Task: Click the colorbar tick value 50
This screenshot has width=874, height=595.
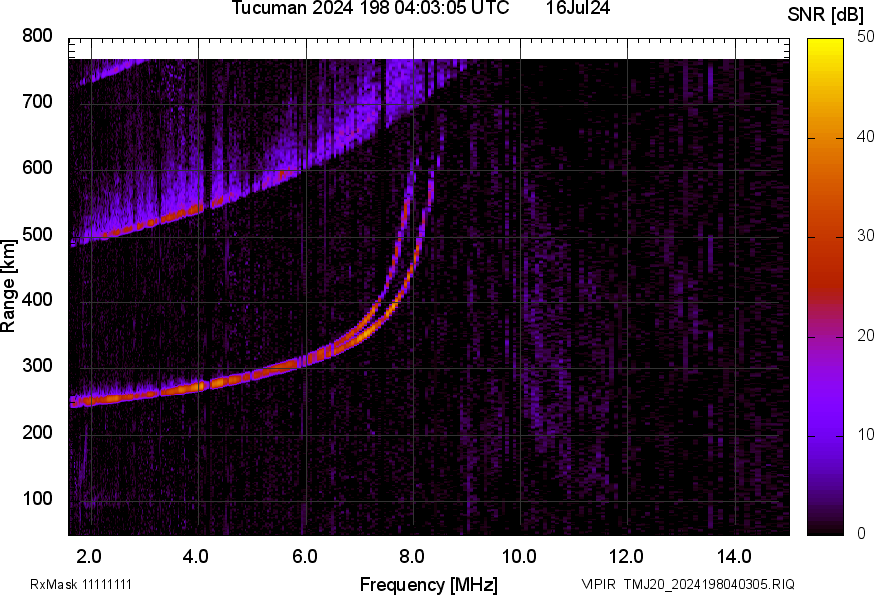Action: coord(865,37)
